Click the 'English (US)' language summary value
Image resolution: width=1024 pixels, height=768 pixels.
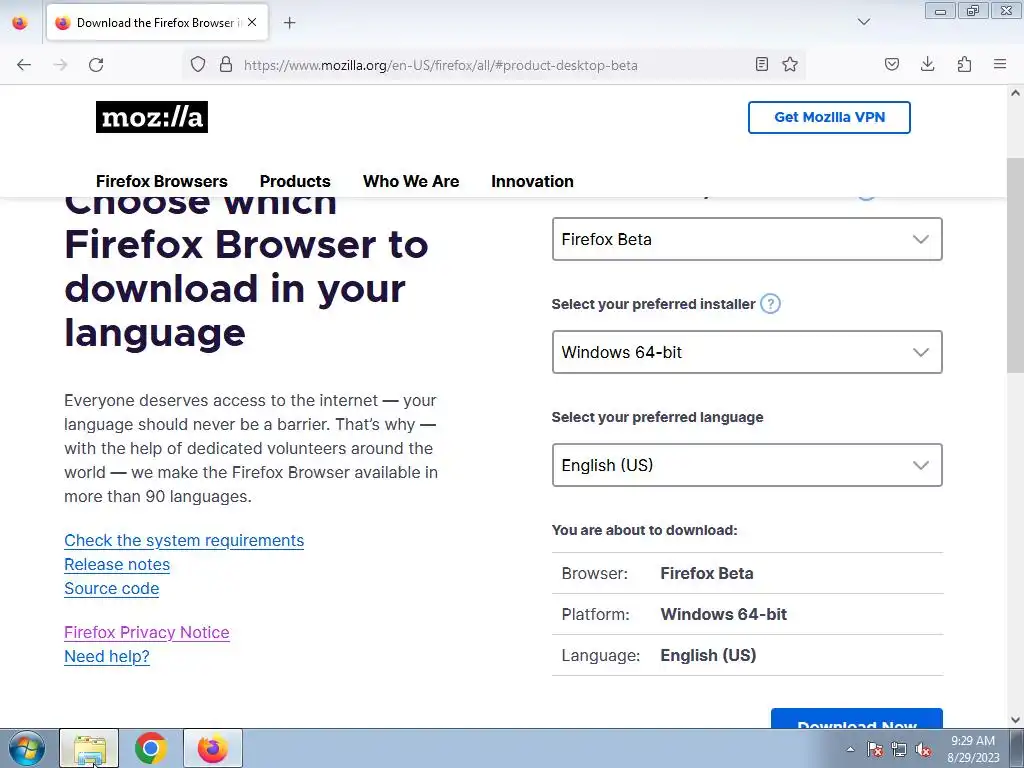point(708,655)
